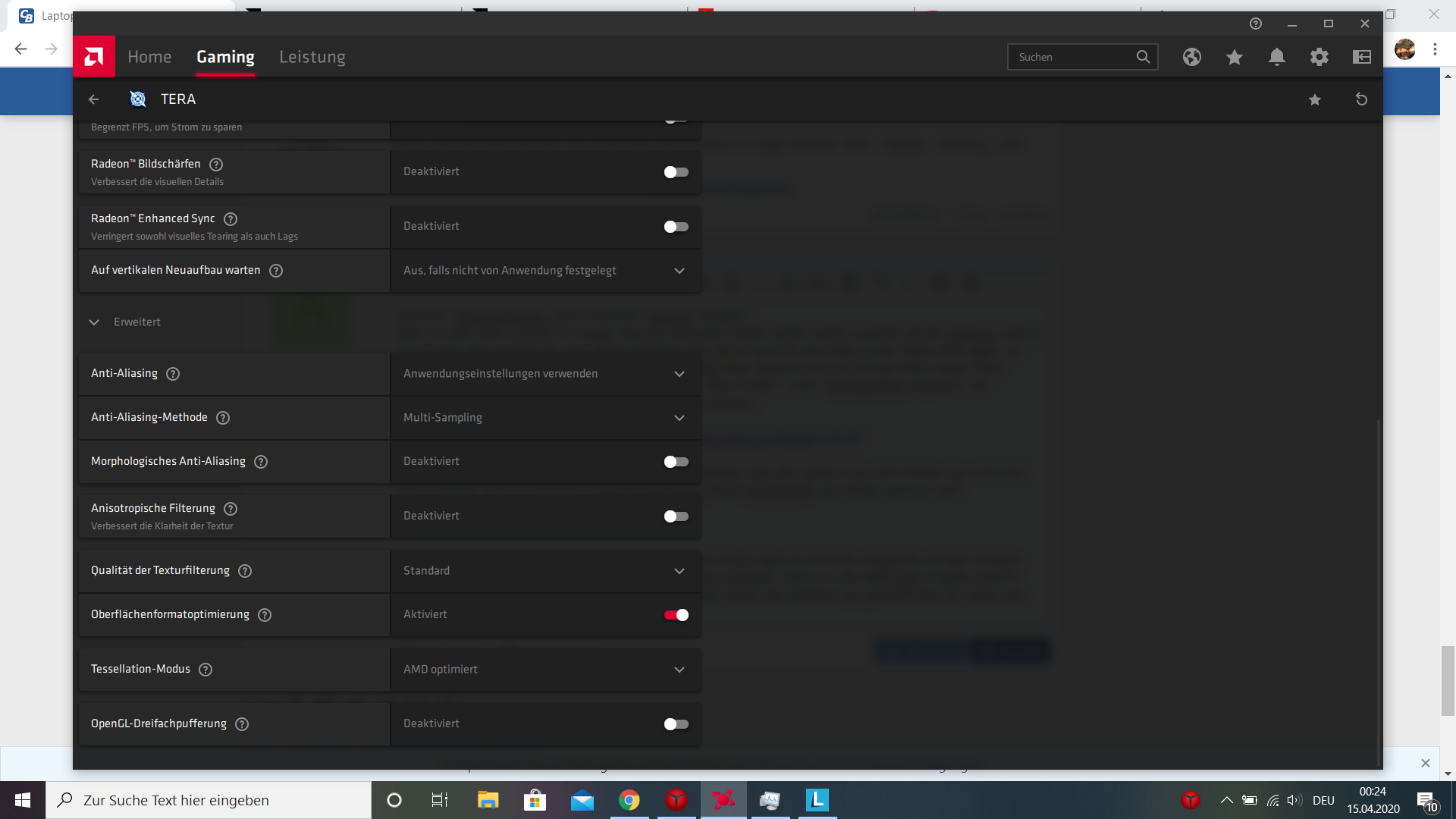Screen dimensions: 1456x819
Task: Click the sidebar panel layout icon
Action: 1361,57
